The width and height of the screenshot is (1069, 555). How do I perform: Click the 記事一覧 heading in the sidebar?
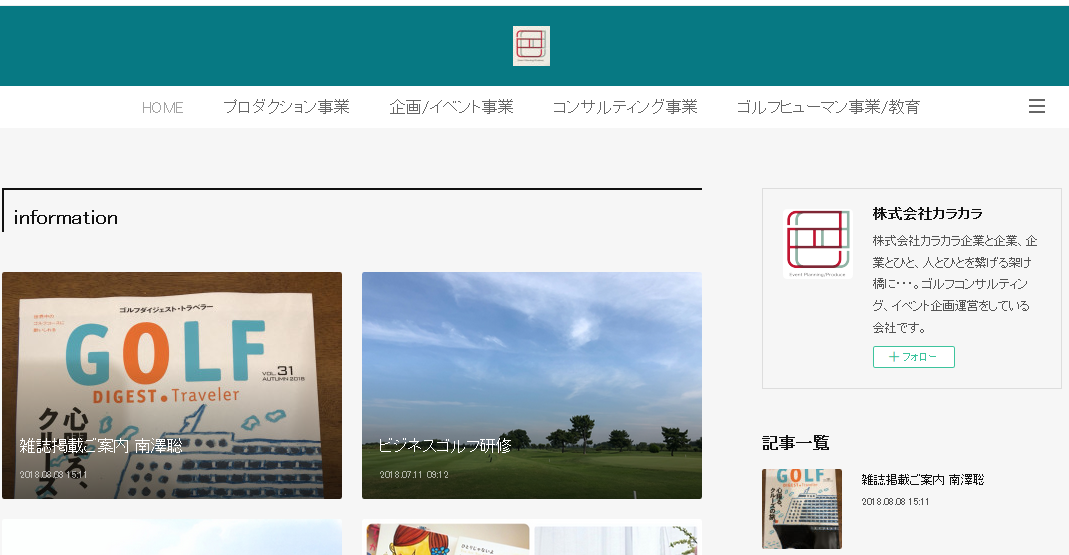click(x=796, y=443)
